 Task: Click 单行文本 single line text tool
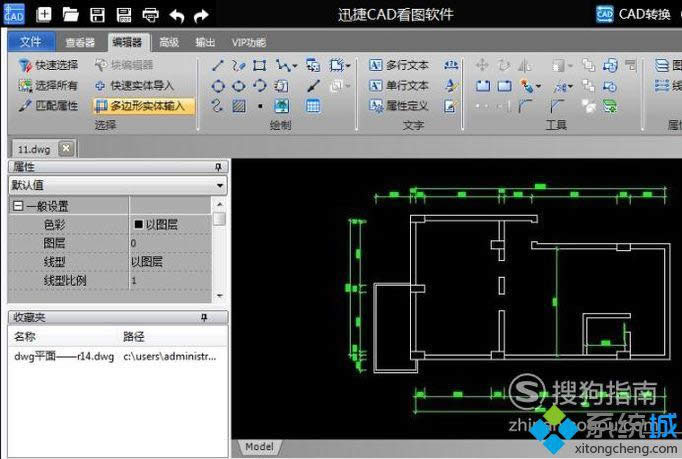[399, 85]
